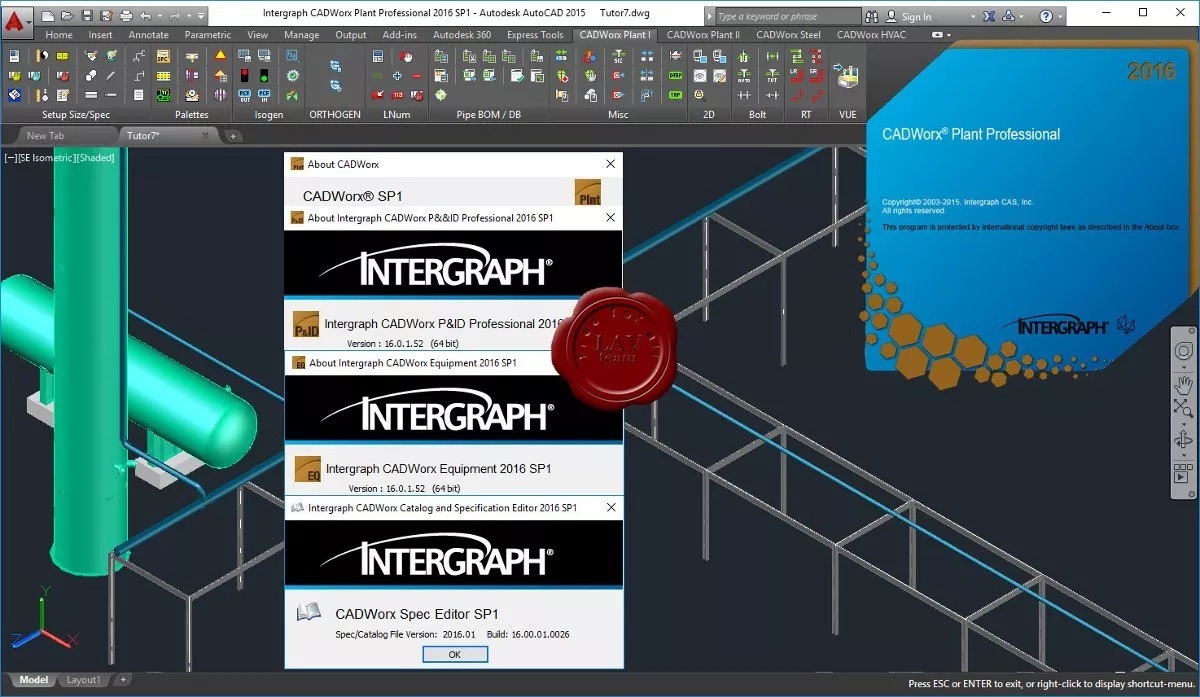The height and width of the screenshot is (697, 1200).
Task: Open the [-] viewport controls menu
Action: click(x=11, y=158)
